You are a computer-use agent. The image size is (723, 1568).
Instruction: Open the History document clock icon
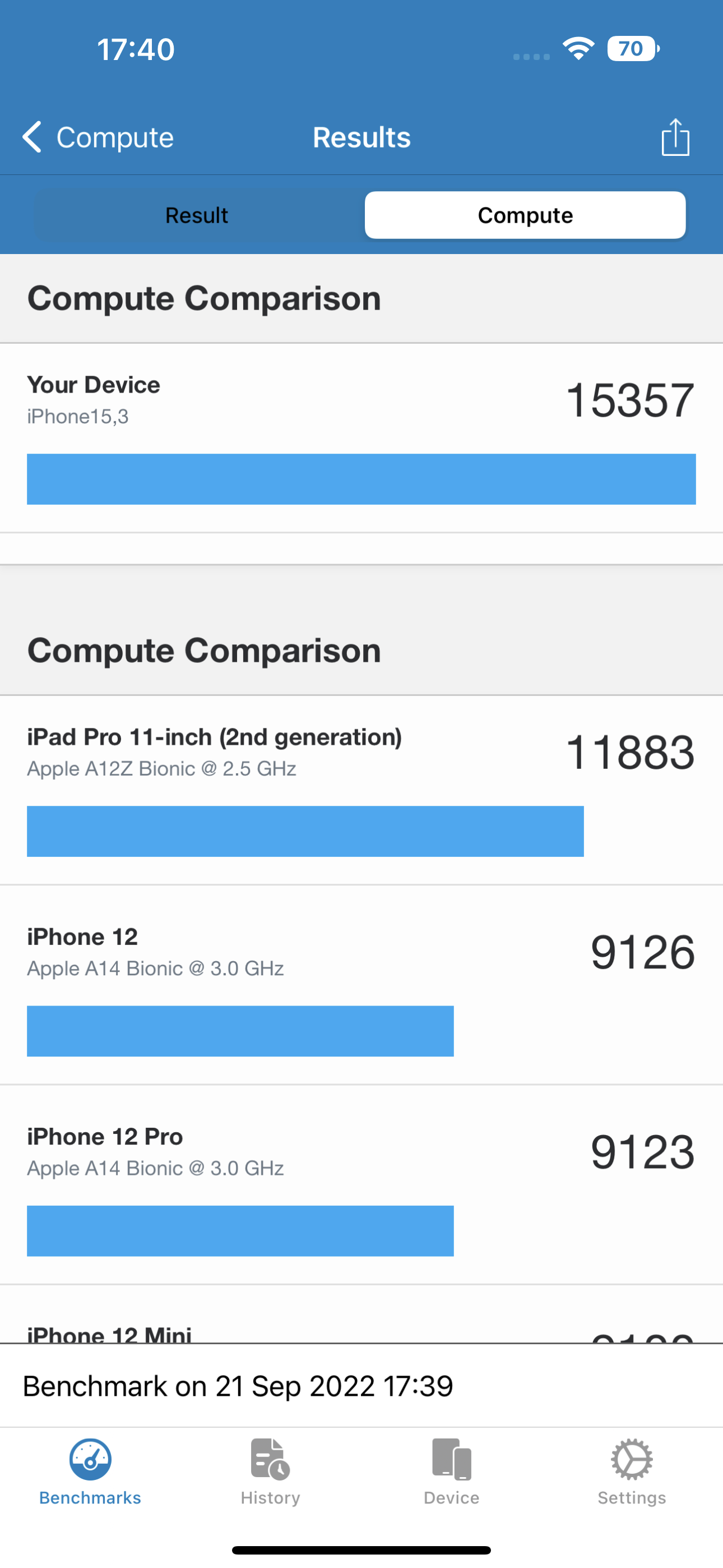tap(270, 1459)
